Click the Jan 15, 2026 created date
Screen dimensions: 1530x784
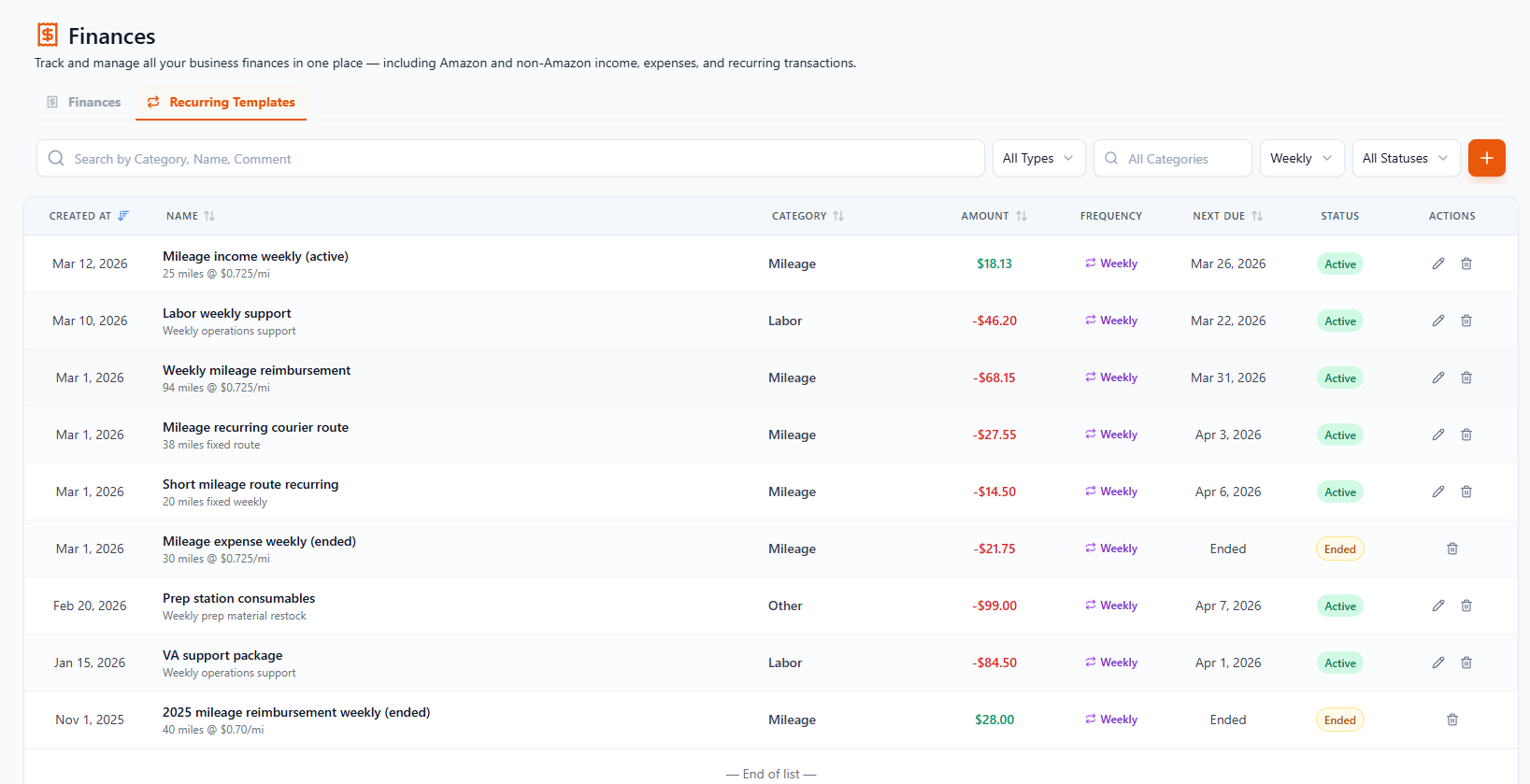pyautogui.click(x=90, y=663)
